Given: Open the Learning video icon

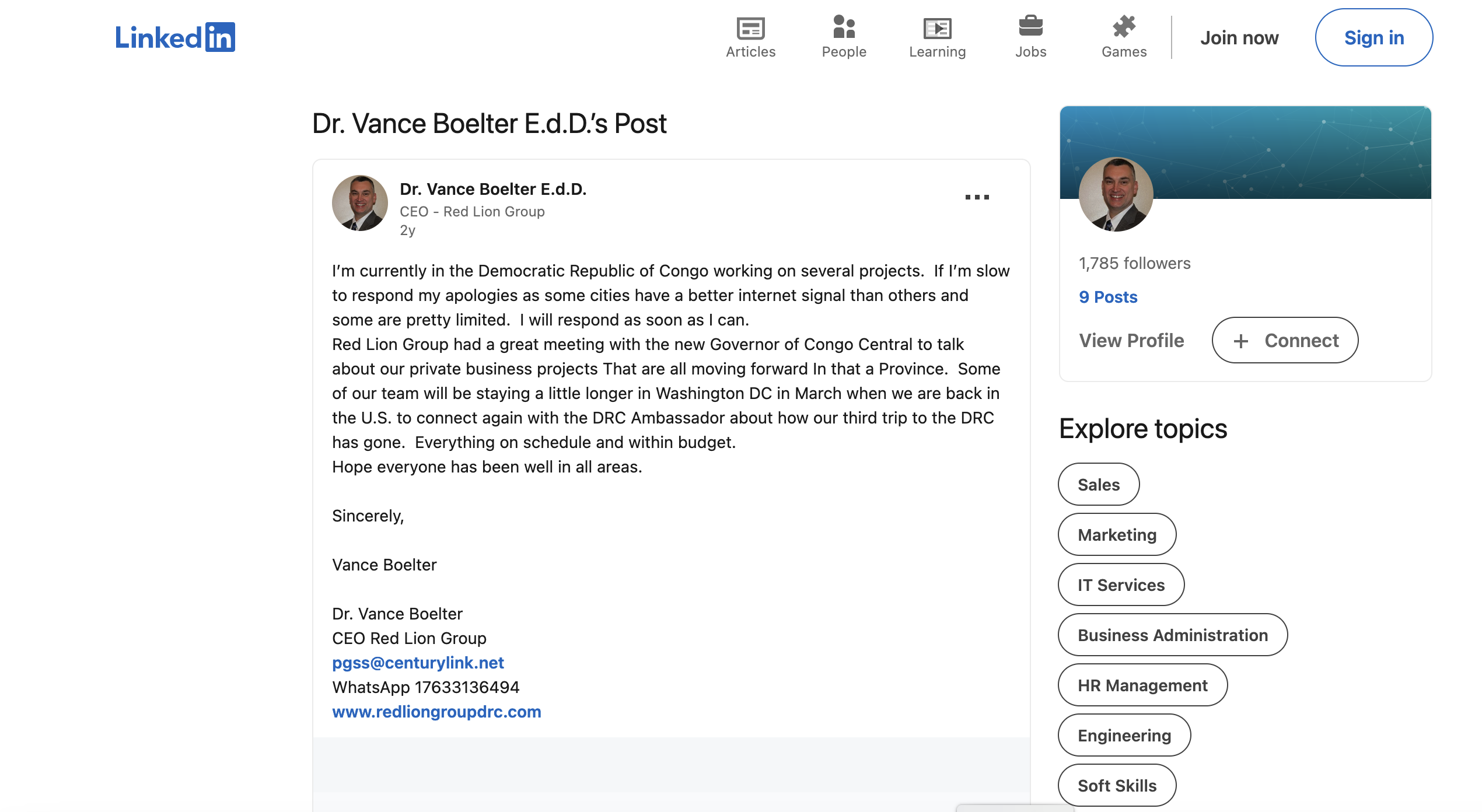Looking at the screenshot, I should coord(937,28).
